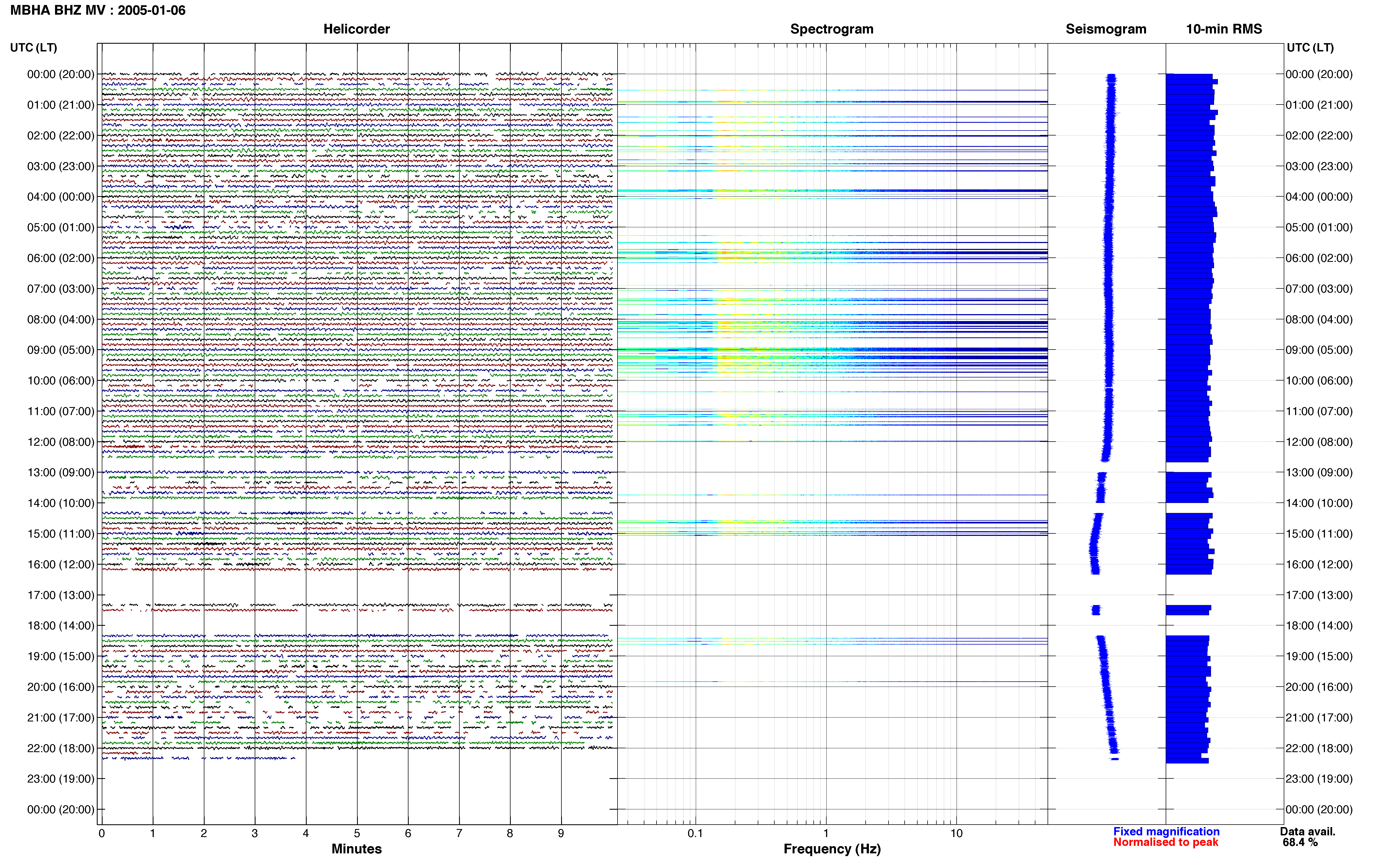
Task: Click the 'Minutes' x-axis label
Action: [x=356, y=849]
